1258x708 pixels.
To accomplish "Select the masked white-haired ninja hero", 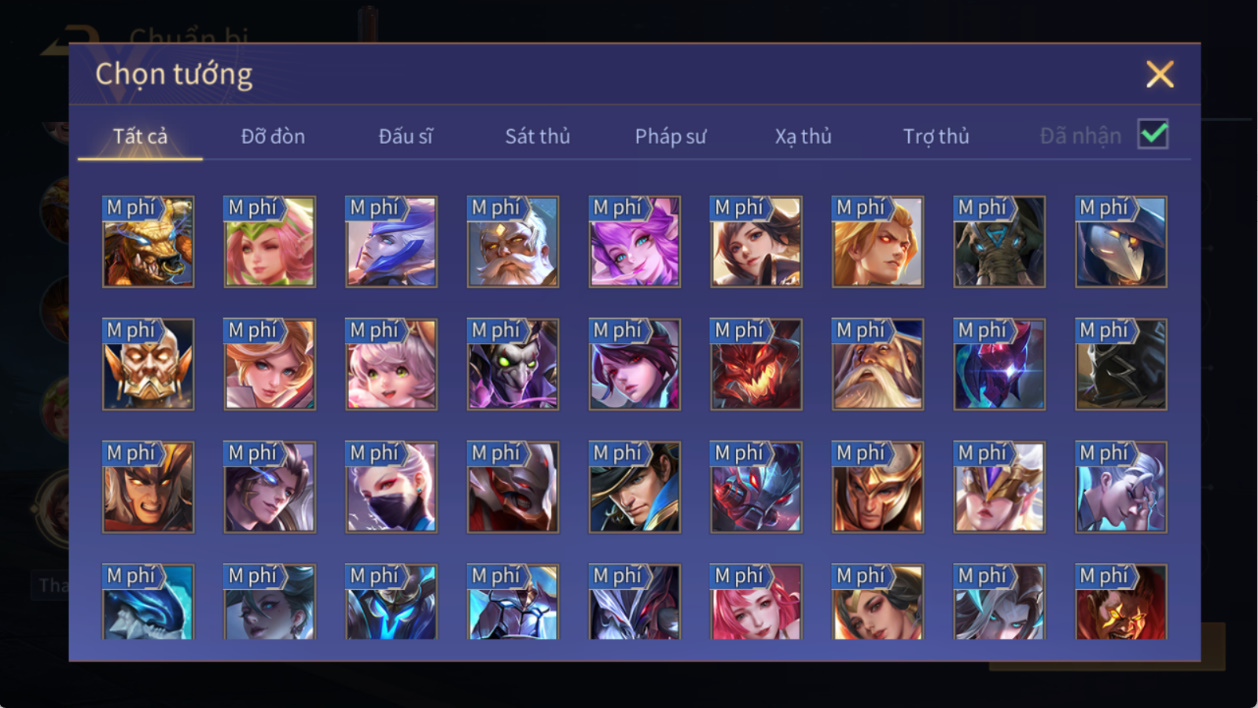I will 391,488.
